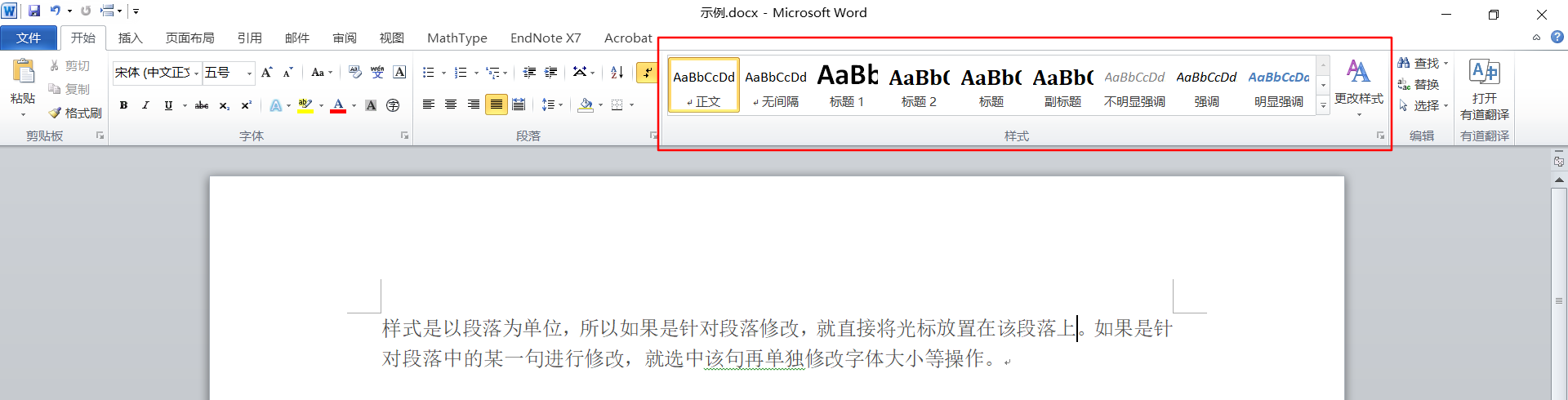Click the Redo icon in the quick access toolbar
Image resolution: width=1568 pixels, height=400 pixels.
click(86, 11)
